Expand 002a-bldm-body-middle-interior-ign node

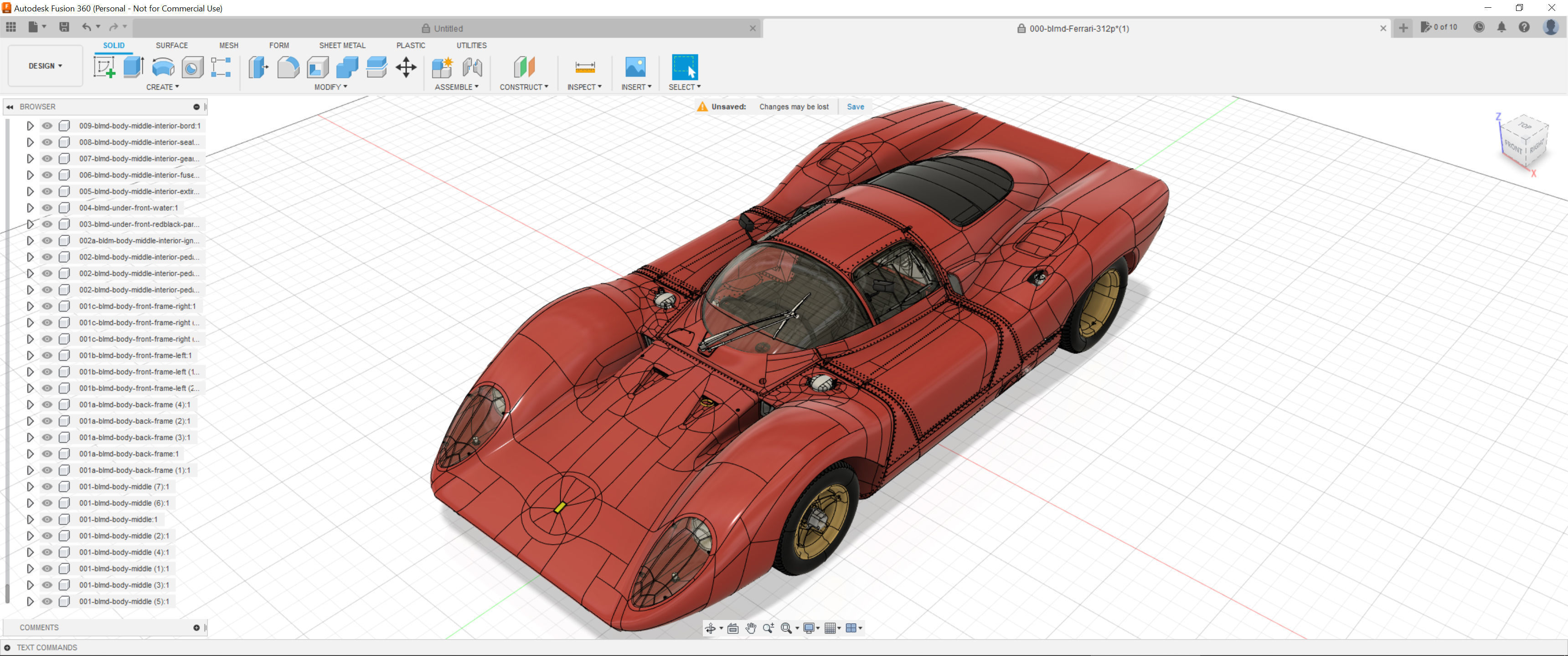coord(30,241)
